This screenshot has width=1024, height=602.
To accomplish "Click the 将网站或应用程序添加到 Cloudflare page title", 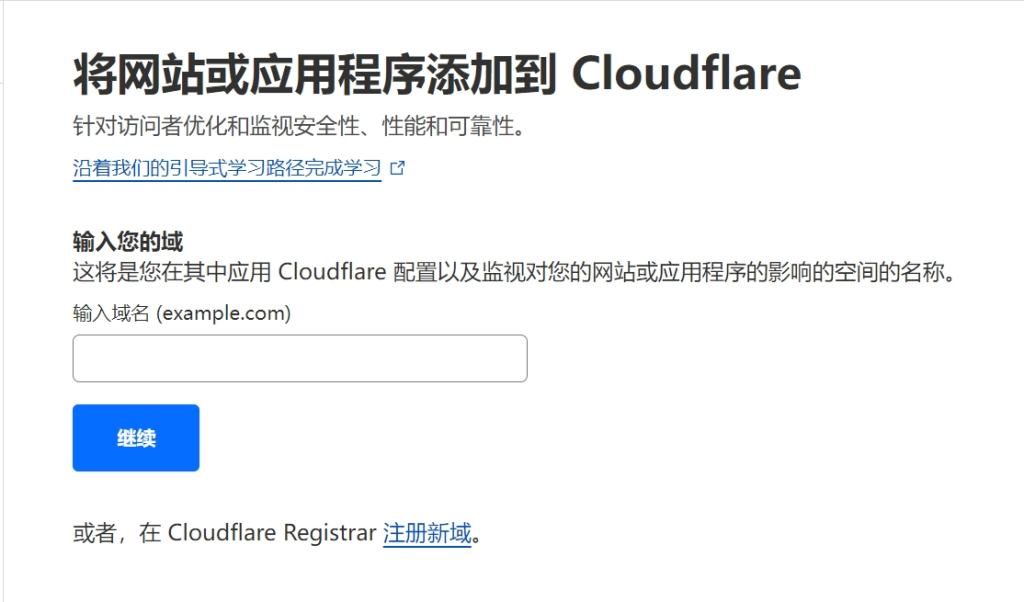I will pos(437,74).
